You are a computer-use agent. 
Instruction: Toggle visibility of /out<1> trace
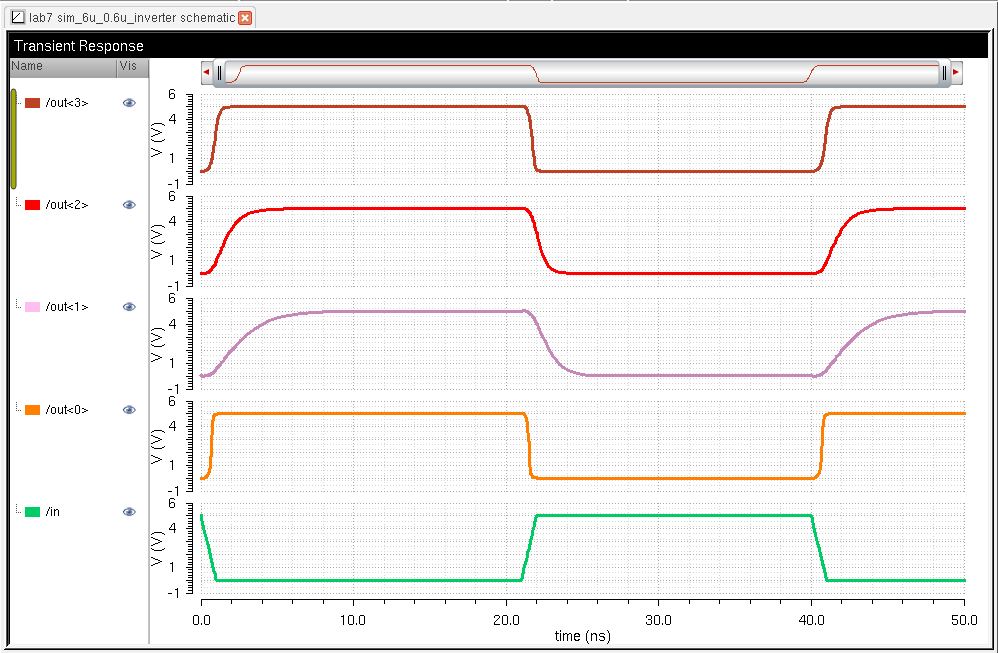click(129, 306)
